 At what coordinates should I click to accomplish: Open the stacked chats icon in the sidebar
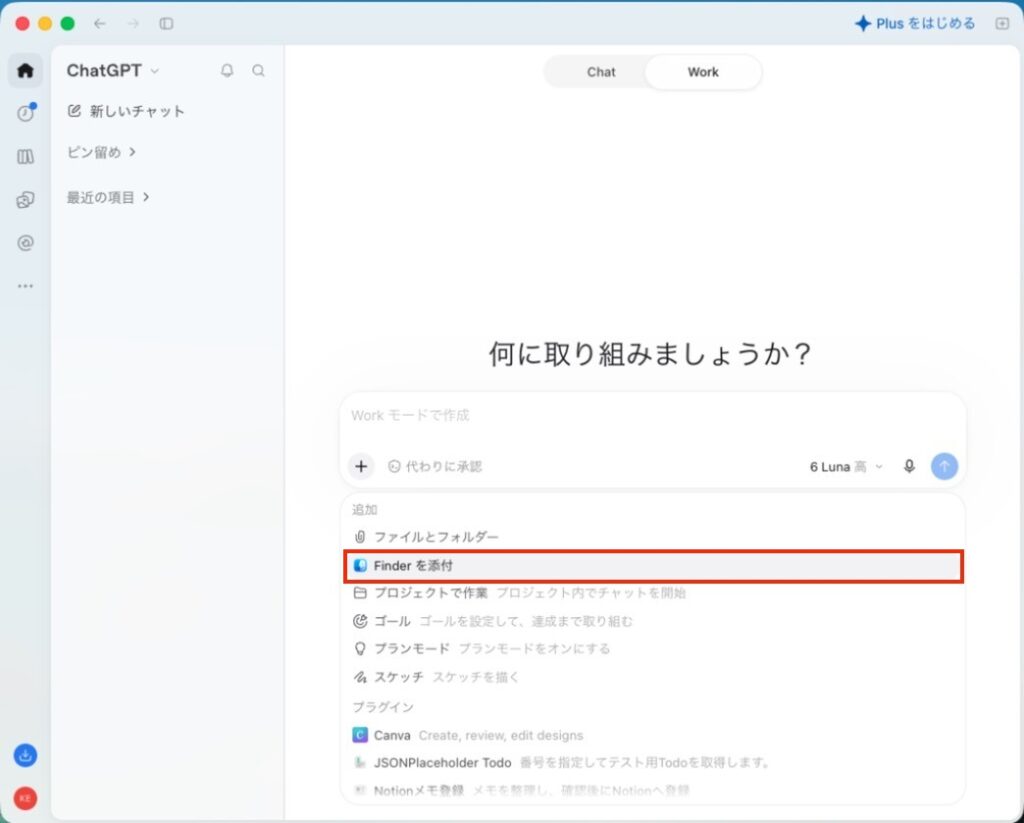coord(25,200)
